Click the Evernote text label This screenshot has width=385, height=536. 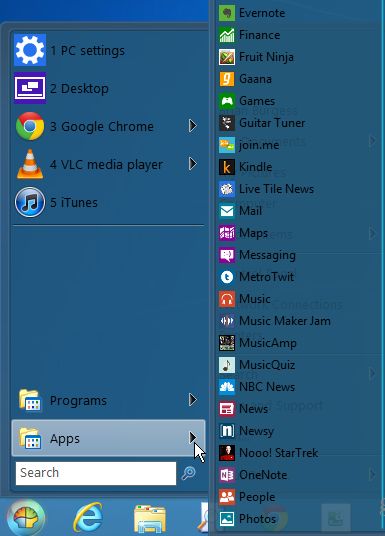[x=262, y=13]
